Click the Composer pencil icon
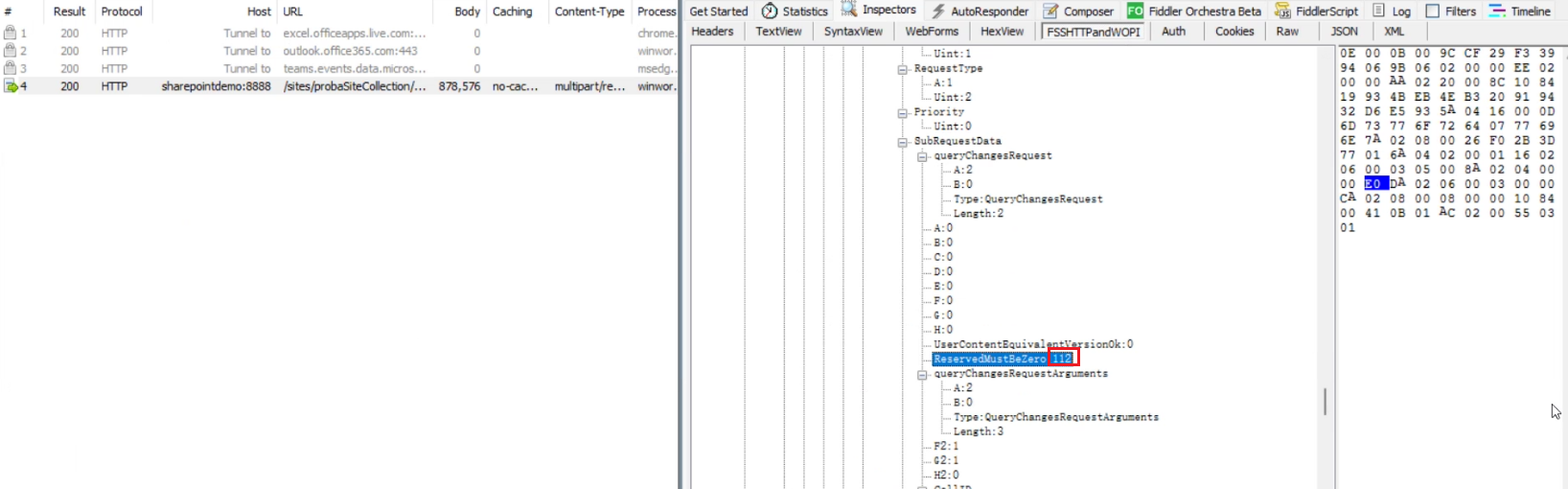 point(1050,11)
